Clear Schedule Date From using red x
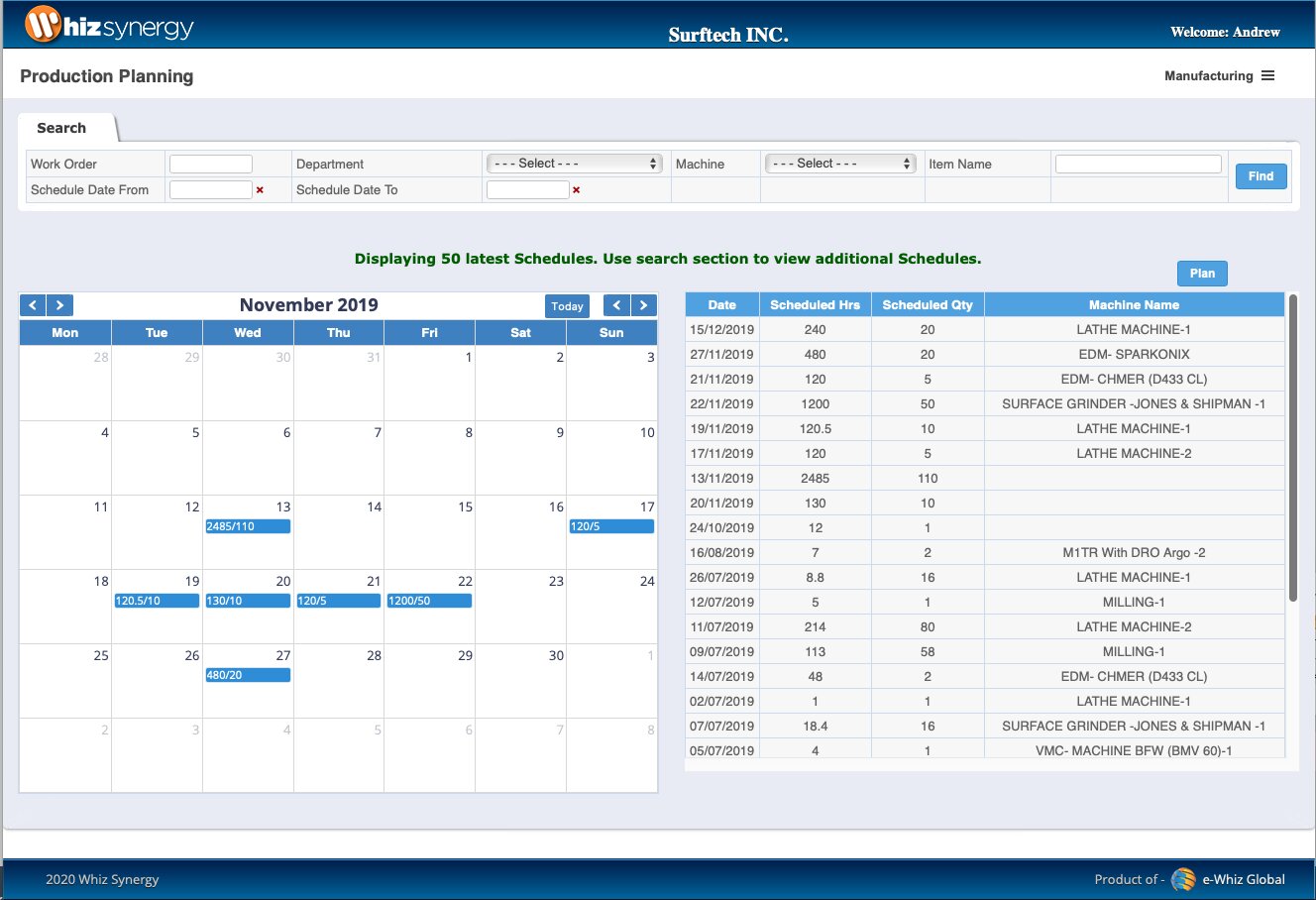 click(260, 190)
